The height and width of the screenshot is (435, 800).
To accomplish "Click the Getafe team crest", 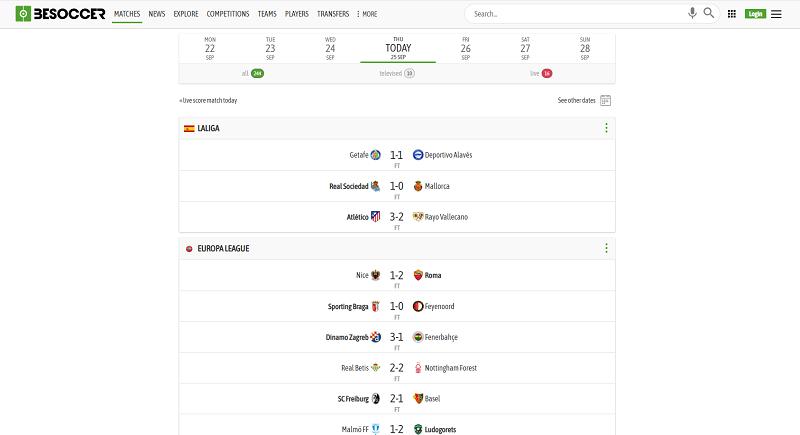I will pos(376,155).
